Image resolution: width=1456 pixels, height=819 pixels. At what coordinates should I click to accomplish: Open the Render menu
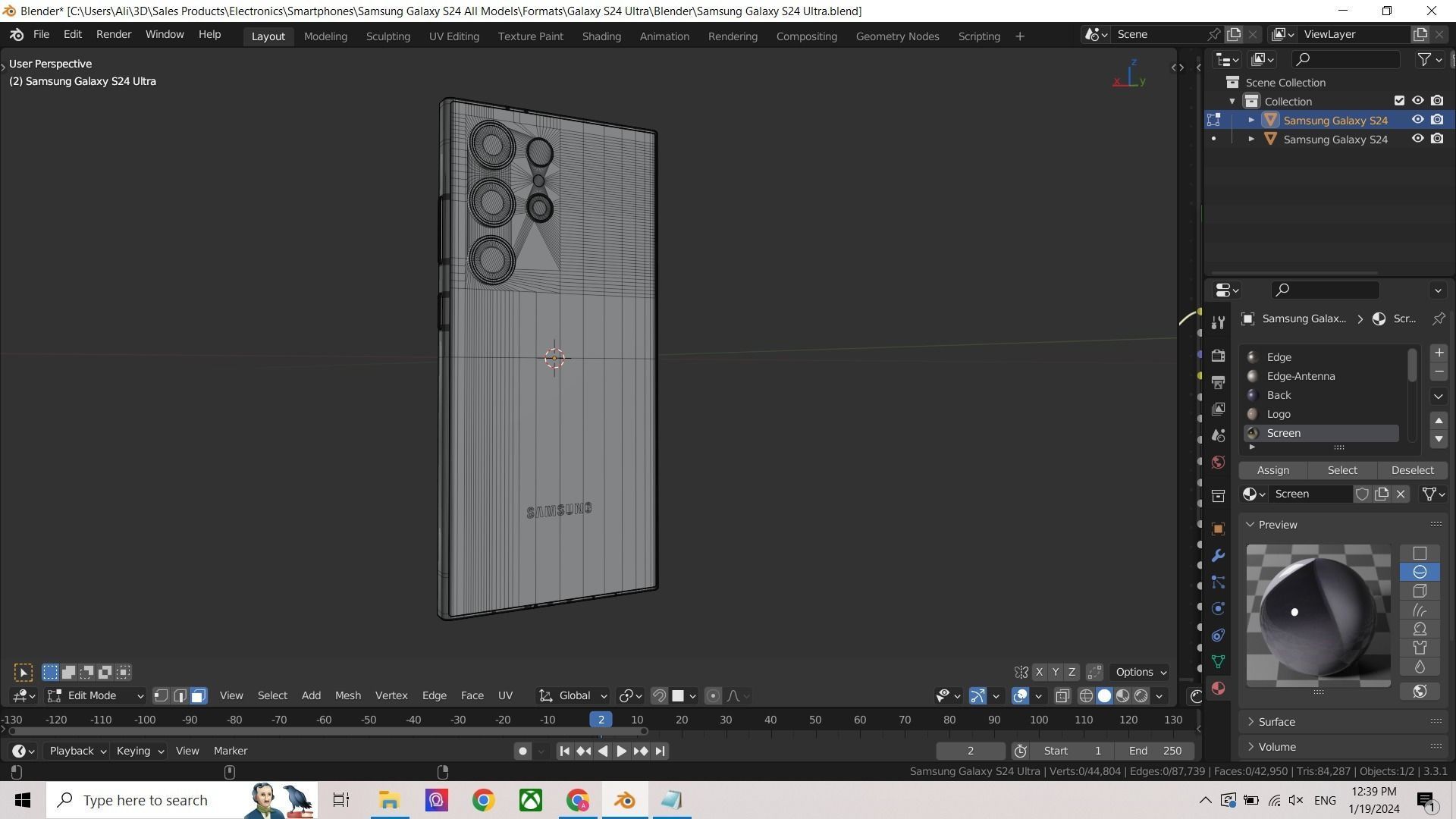tap(114, 35)
